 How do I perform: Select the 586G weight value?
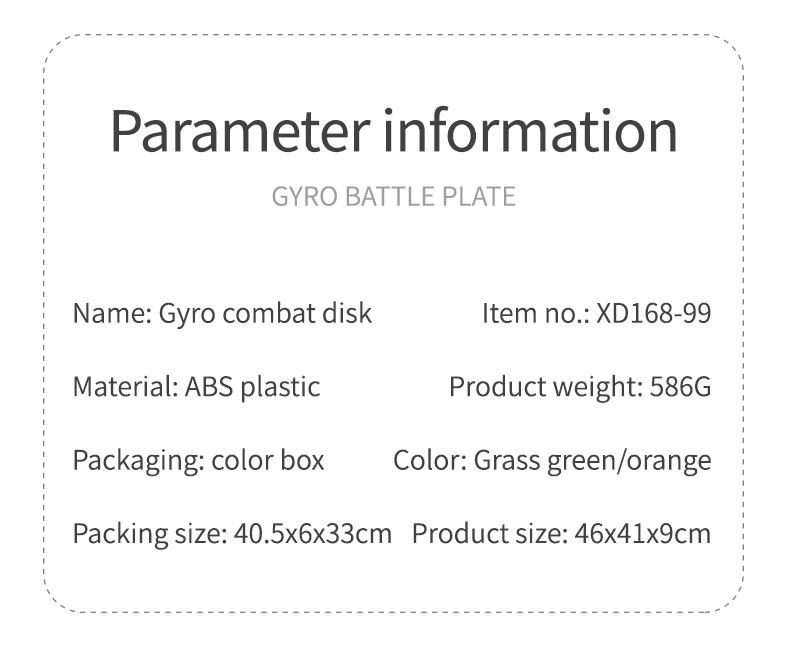point(680,386)
